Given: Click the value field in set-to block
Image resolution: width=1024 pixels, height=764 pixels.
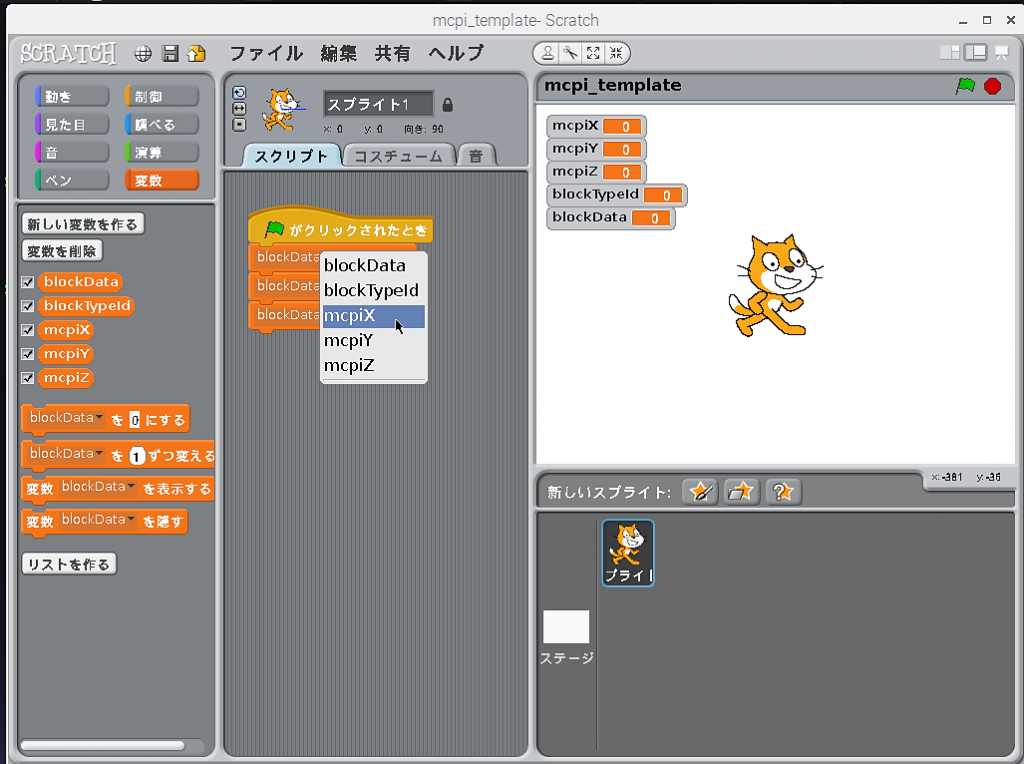Looking at the screenshot, I should click(135, 420).
